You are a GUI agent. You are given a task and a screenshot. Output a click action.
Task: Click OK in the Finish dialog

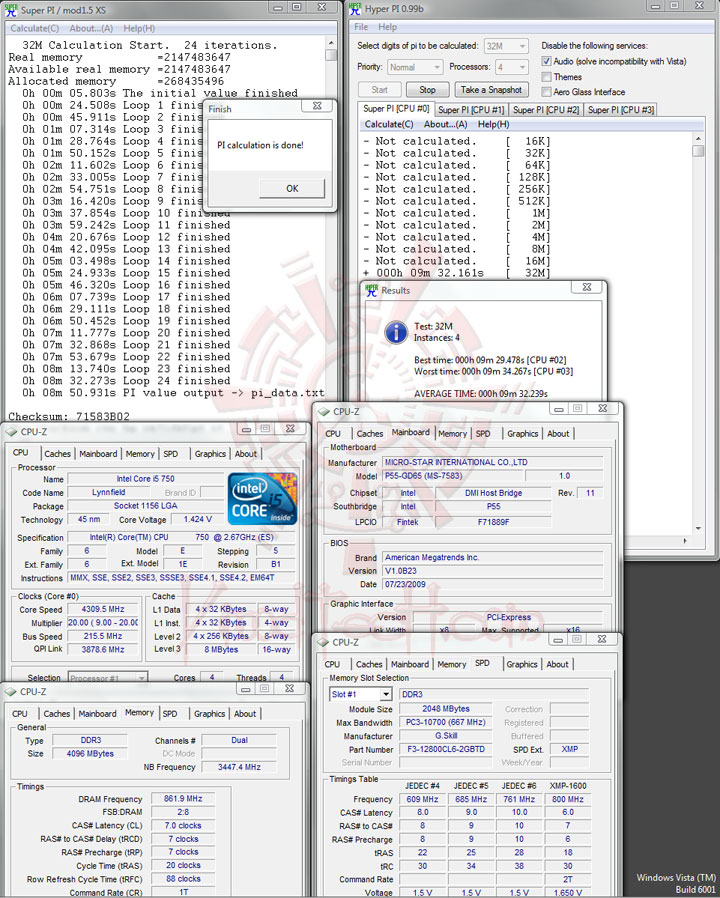(292, 188)
